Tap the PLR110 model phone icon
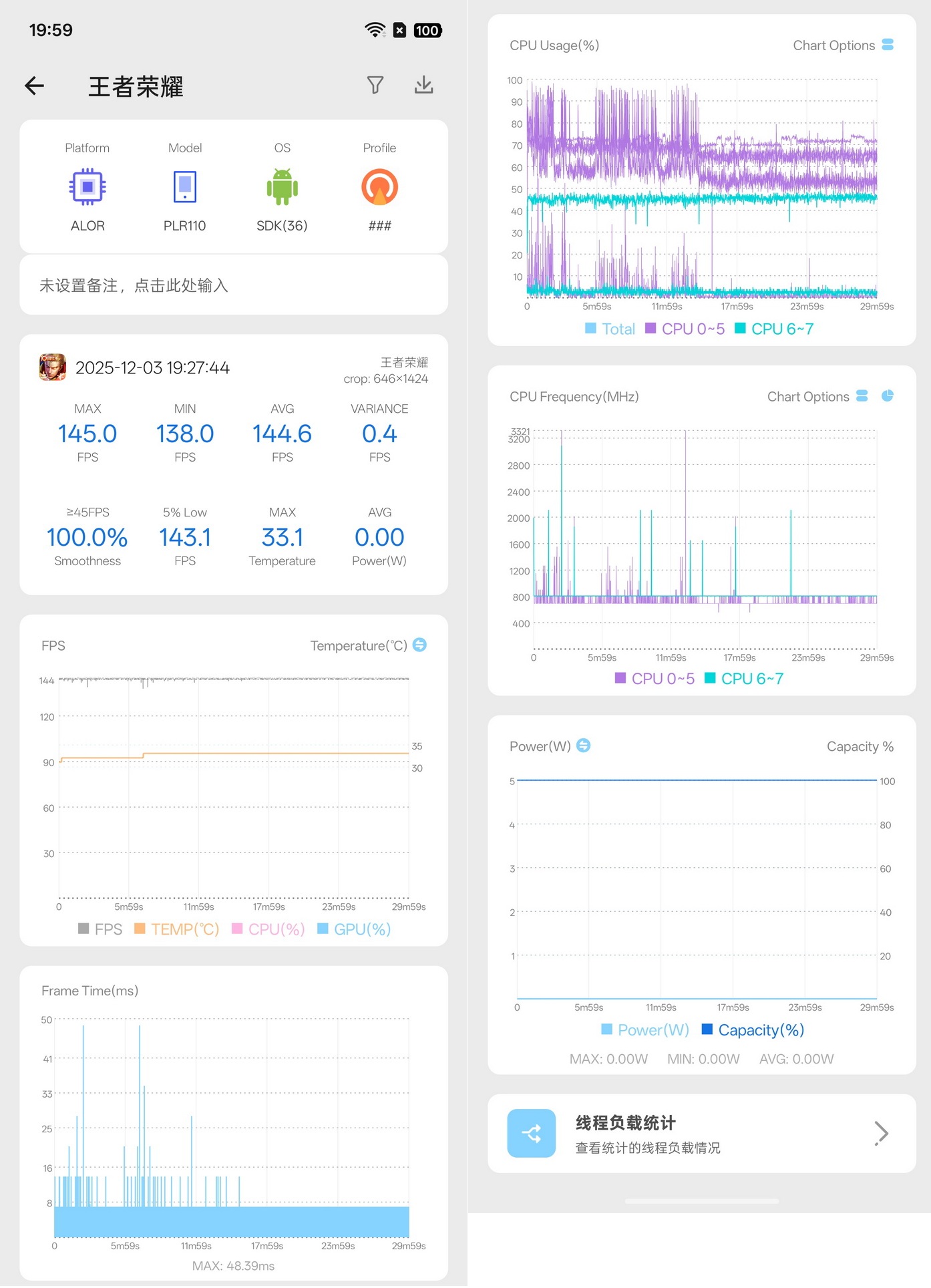 (185, 187)
